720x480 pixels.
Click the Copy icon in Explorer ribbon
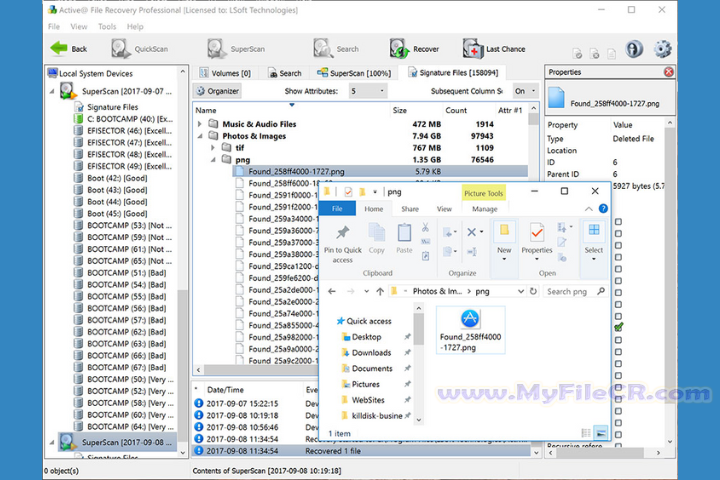pos(377,233)
